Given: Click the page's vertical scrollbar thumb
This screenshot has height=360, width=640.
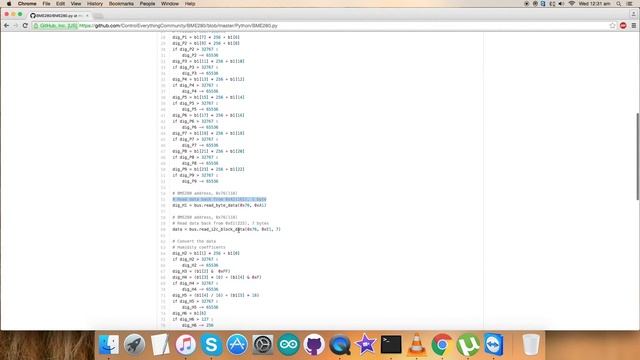Looking at the screenshot, I should click(x=638, y=156).
